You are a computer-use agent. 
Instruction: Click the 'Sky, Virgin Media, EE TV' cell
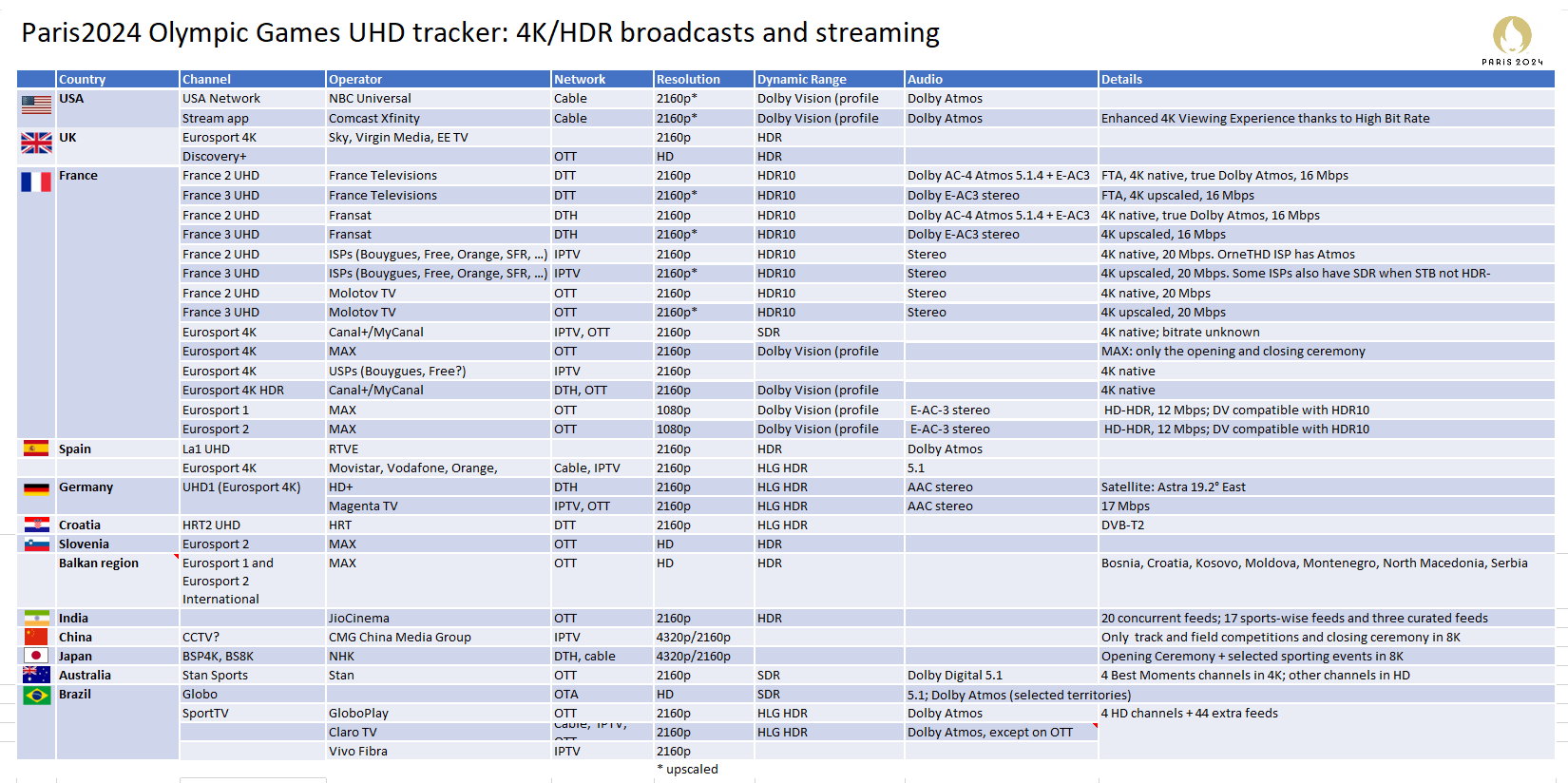click(x=438, y=138)
